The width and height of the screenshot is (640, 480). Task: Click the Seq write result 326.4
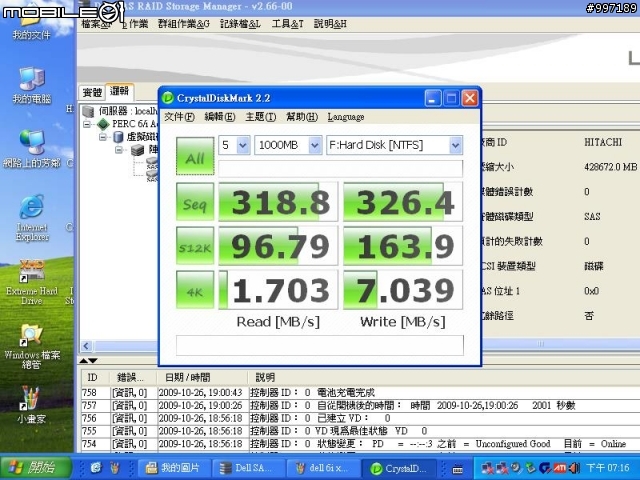pos(403,202)
